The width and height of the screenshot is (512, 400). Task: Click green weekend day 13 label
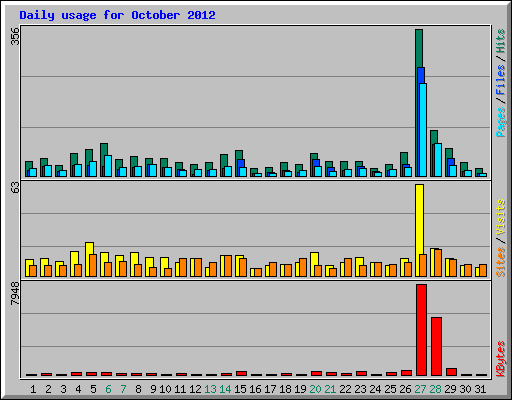click(x=210, y=389)
